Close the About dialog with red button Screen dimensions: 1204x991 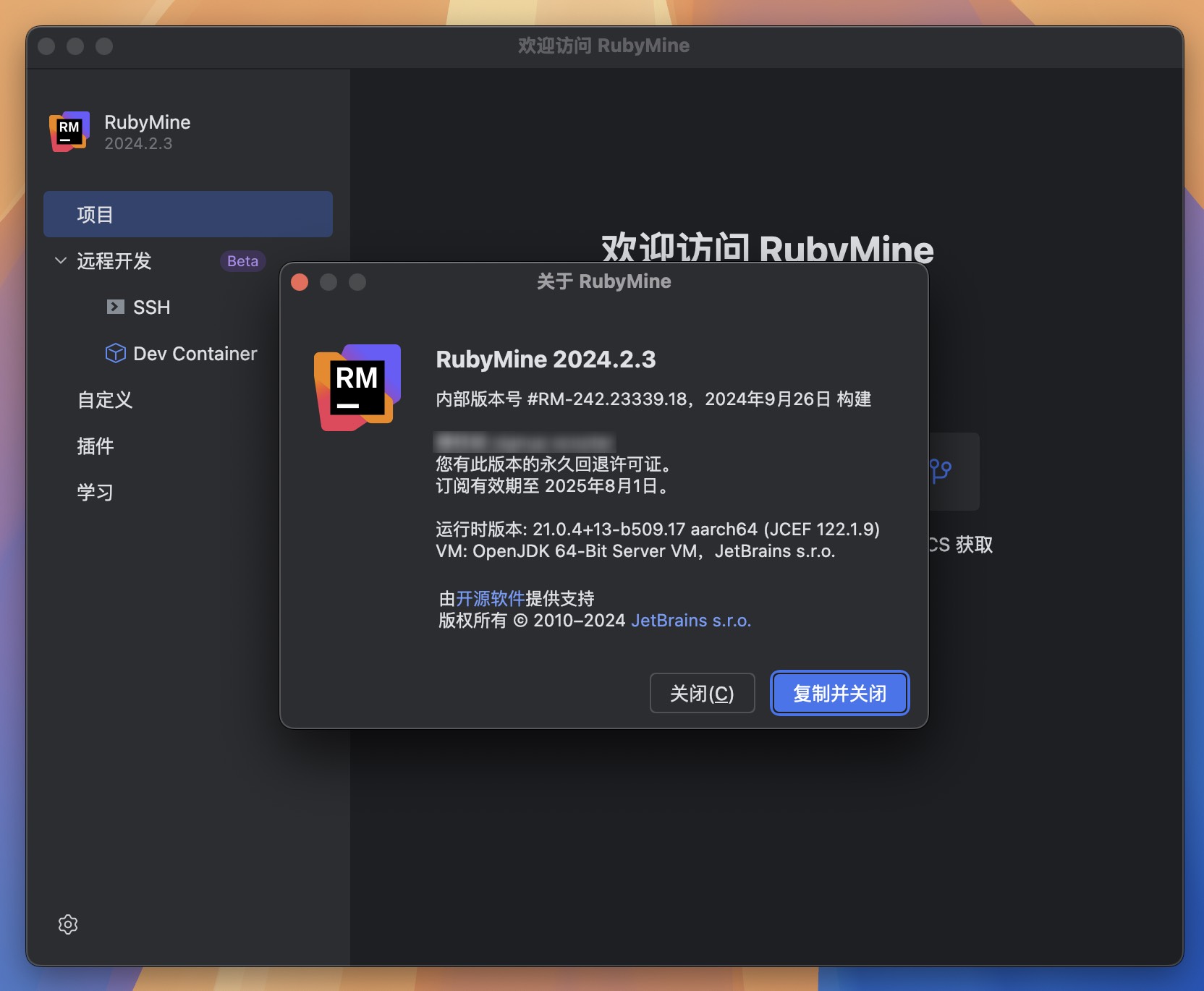coord(300,282)
